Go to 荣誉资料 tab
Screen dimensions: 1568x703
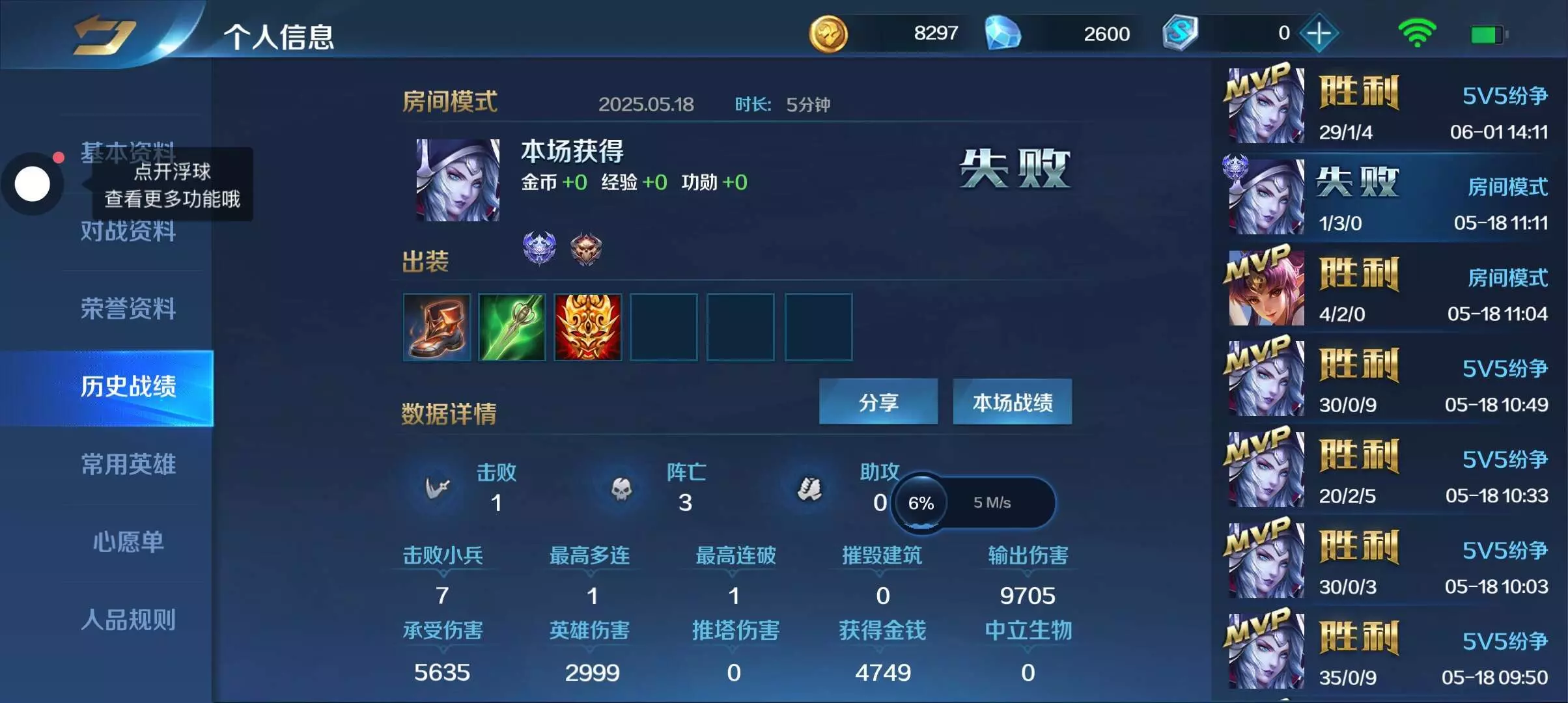click(128, 309)
